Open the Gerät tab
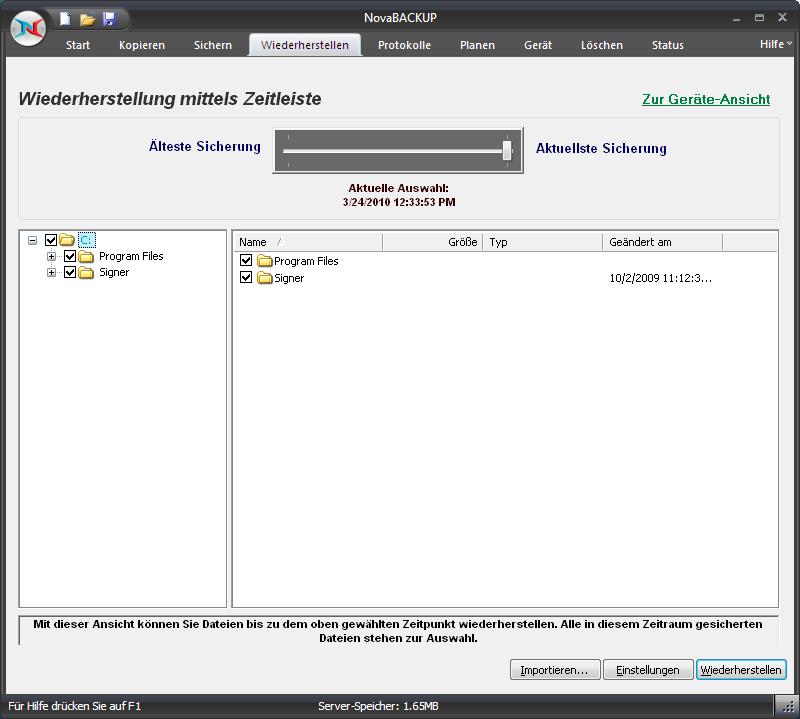The image size is (800, 719). (538, 45)
